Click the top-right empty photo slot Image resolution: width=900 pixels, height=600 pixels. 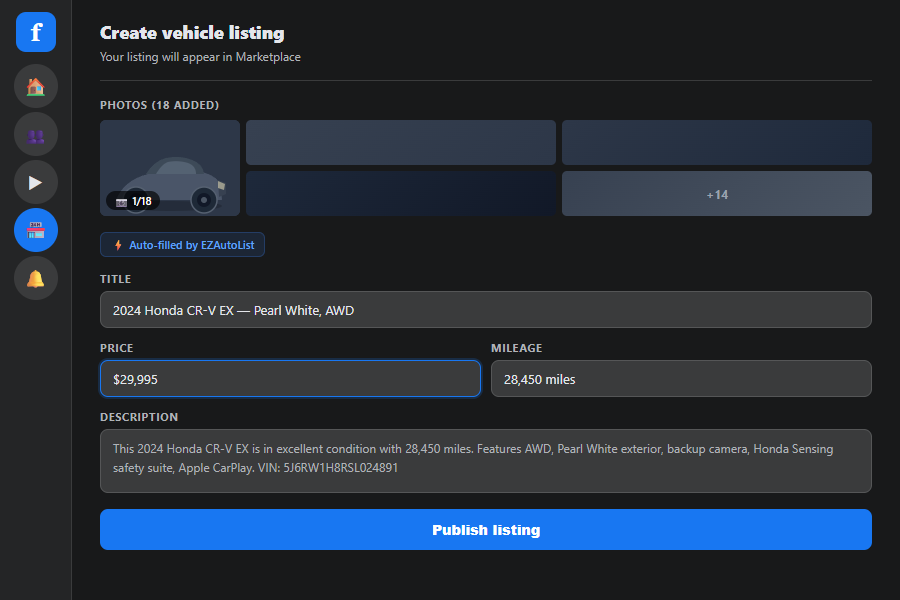716,142
